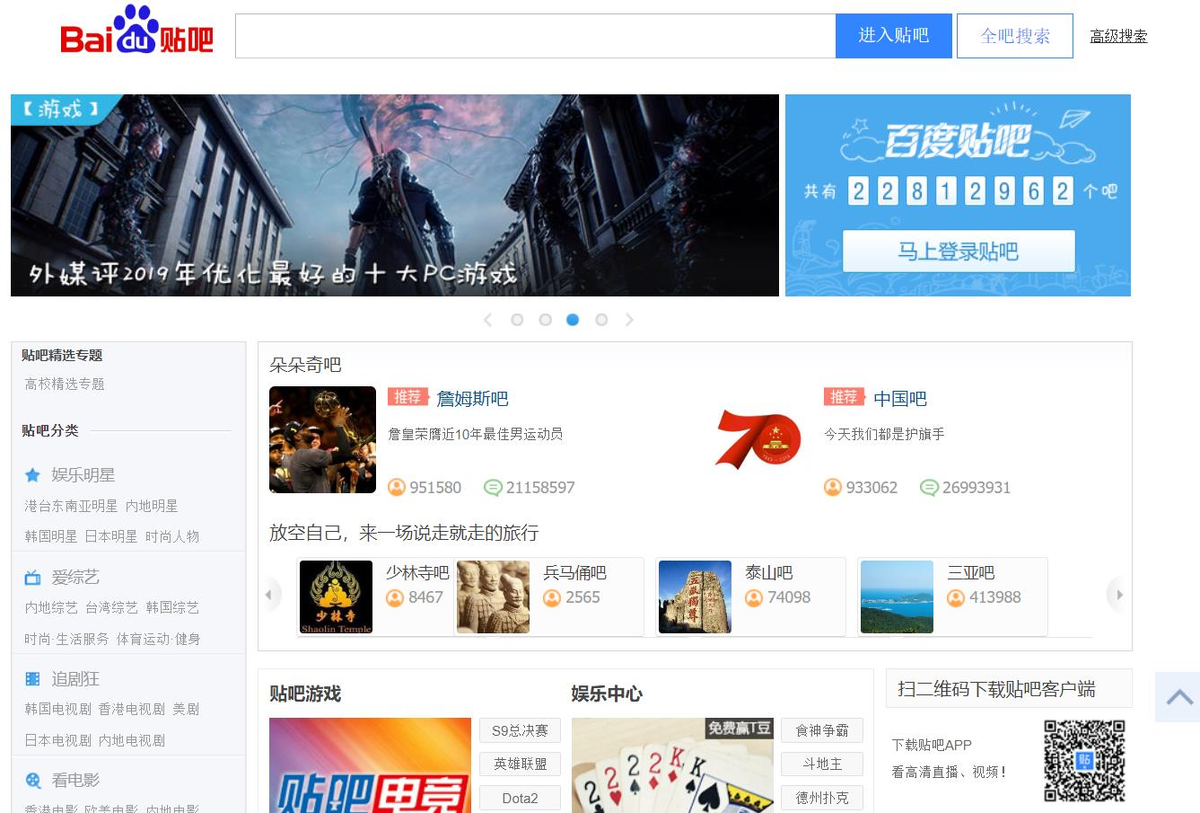
Task: Open 体育运动·健身 subcategory
Action: 158,639
